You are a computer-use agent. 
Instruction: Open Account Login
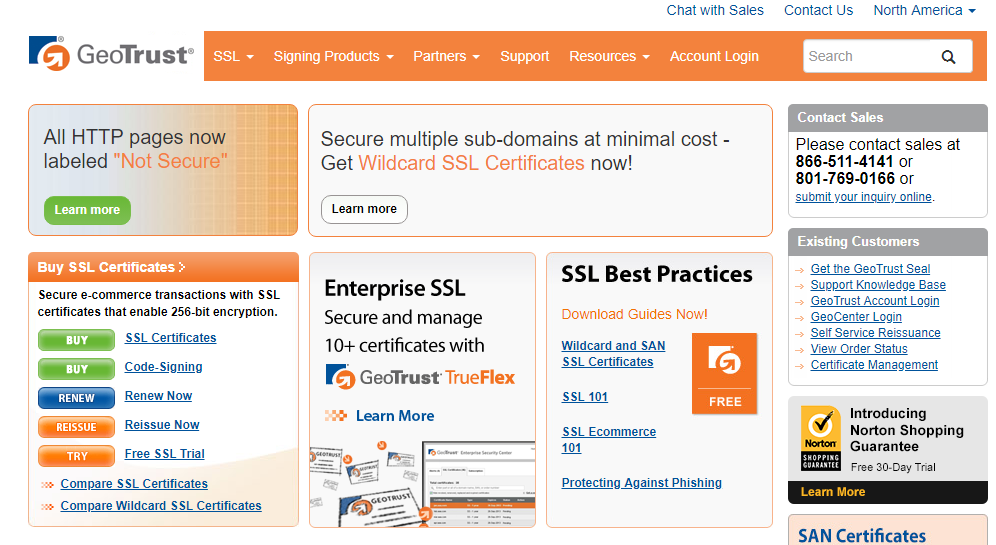click(x=714, y=57)
